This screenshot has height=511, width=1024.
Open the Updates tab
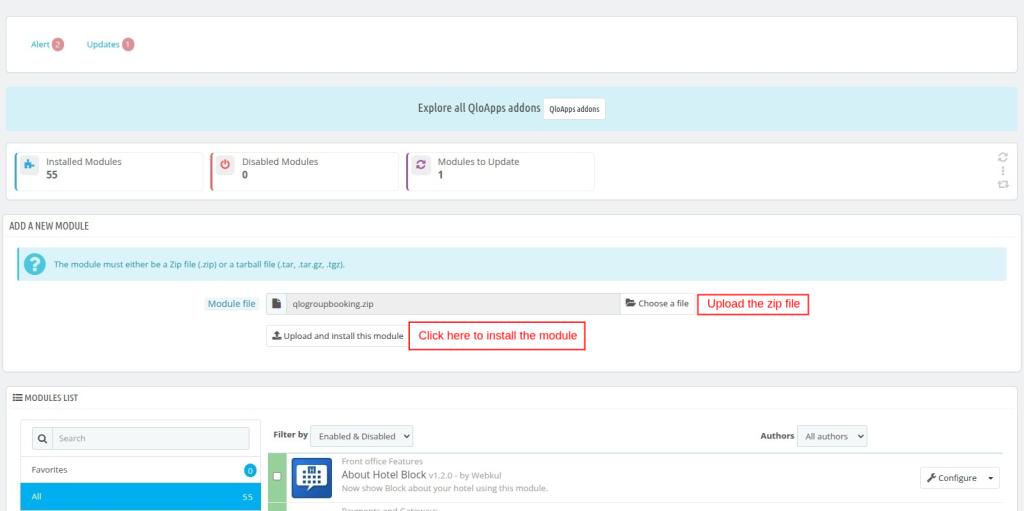point(110,44)
